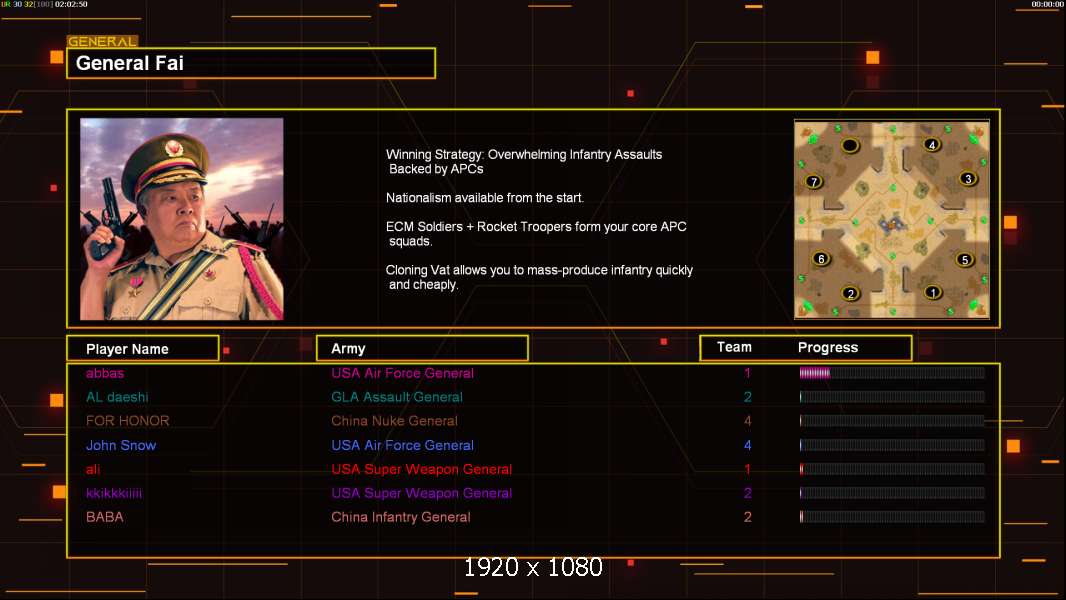This screenshot has width=1066, height=600.
Task: Click start position 1 on the minimap
Action: click(933, 292)
